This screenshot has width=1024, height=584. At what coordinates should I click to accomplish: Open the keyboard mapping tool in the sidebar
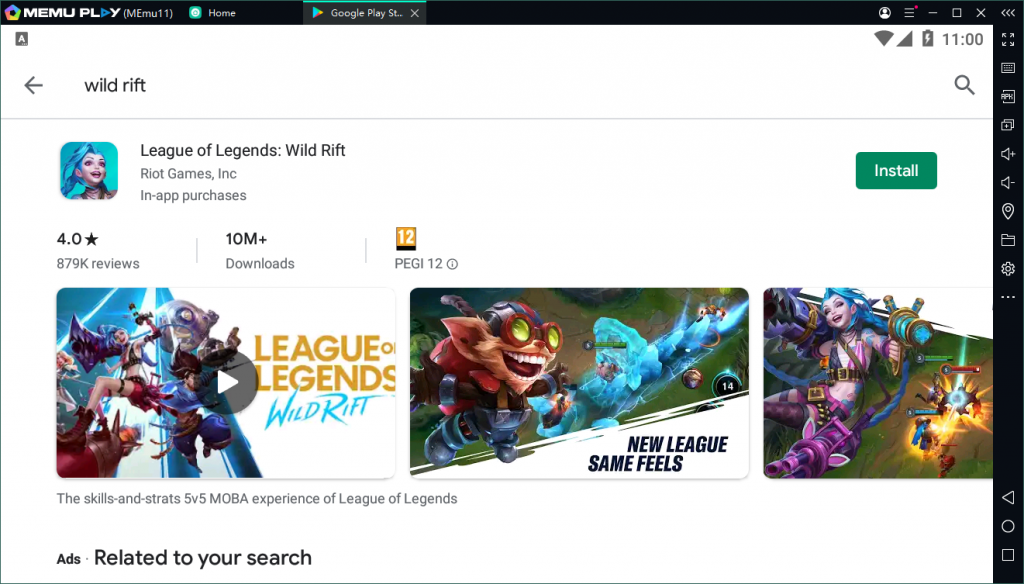coord(1008,68)
